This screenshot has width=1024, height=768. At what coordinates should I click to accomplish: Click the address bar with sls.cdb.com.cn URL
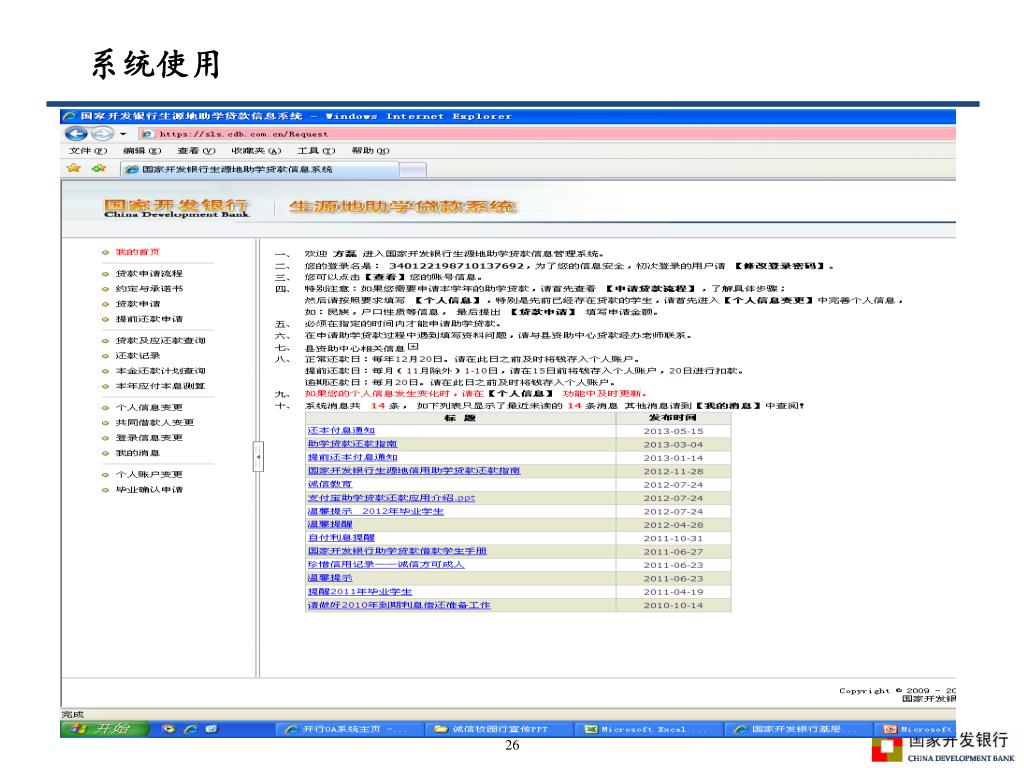pos(547,134)
